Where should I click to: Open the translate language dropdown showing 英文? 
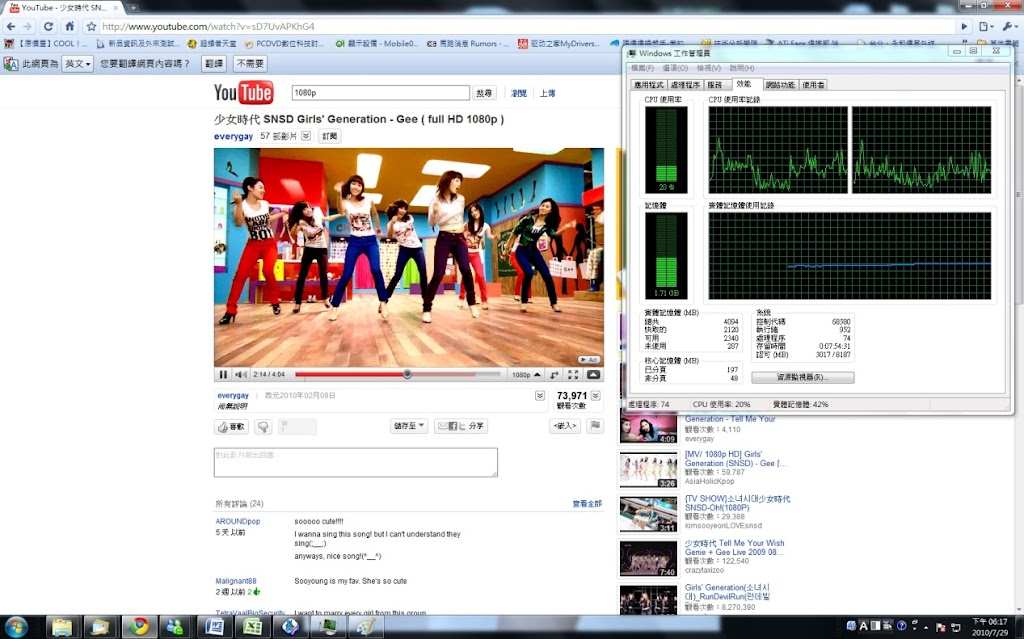point(77,64)
